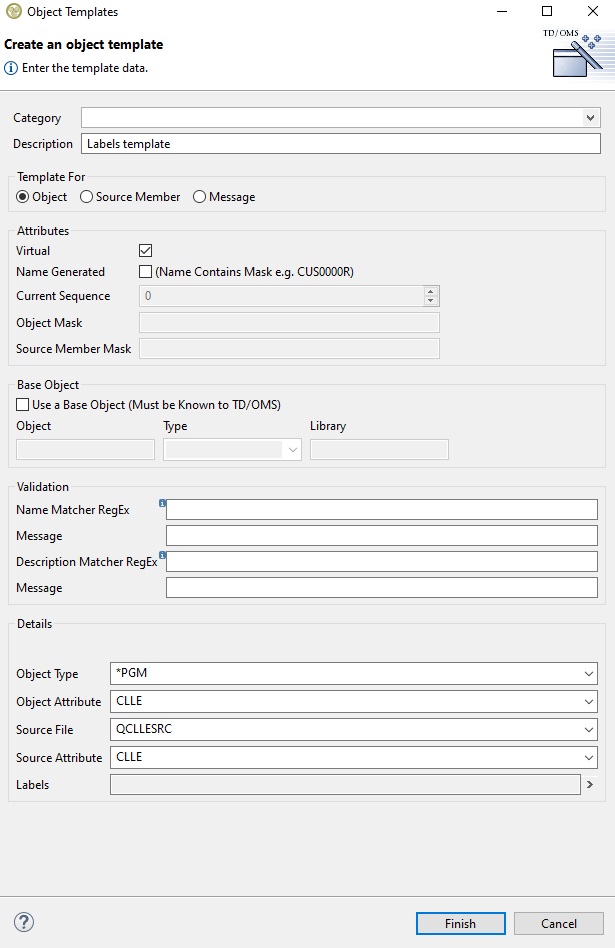
Task: Uncheck the Virtual checkbox
Action: point(145,251)
